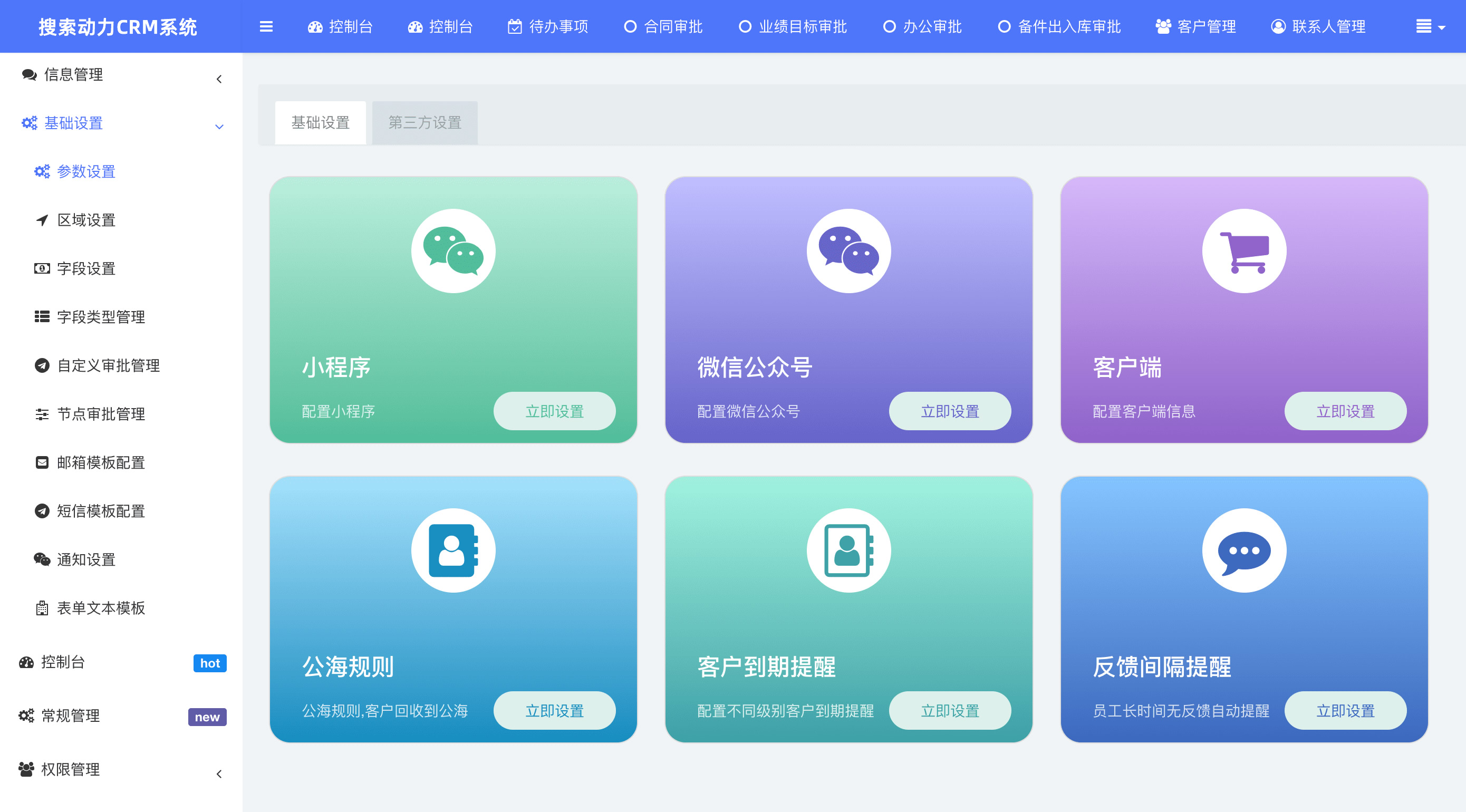Click the 基础设置 gears icon
This screenshot has height=812, width=1466.
[29, 123]
